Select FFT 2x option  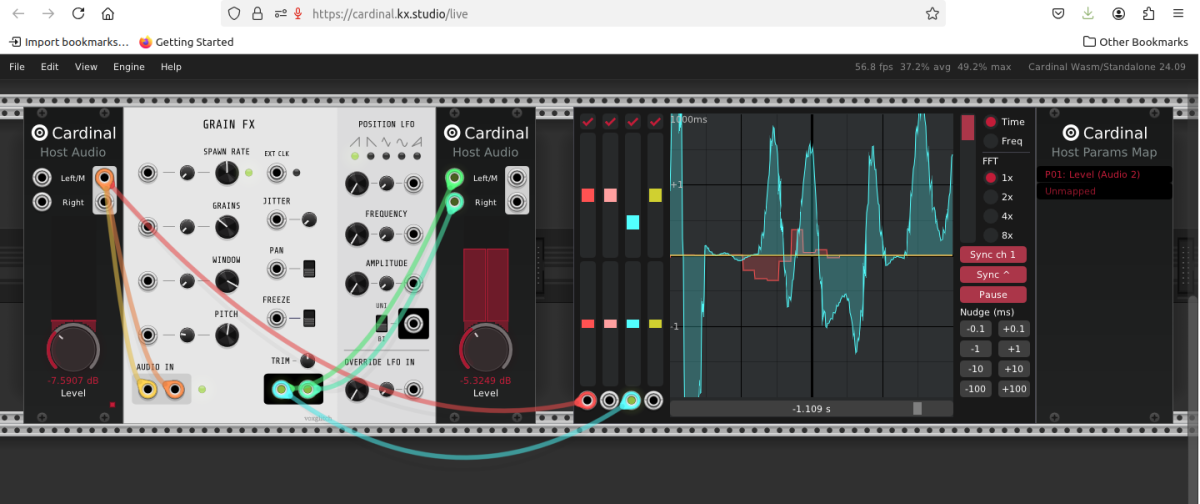[x=991, y=197]
